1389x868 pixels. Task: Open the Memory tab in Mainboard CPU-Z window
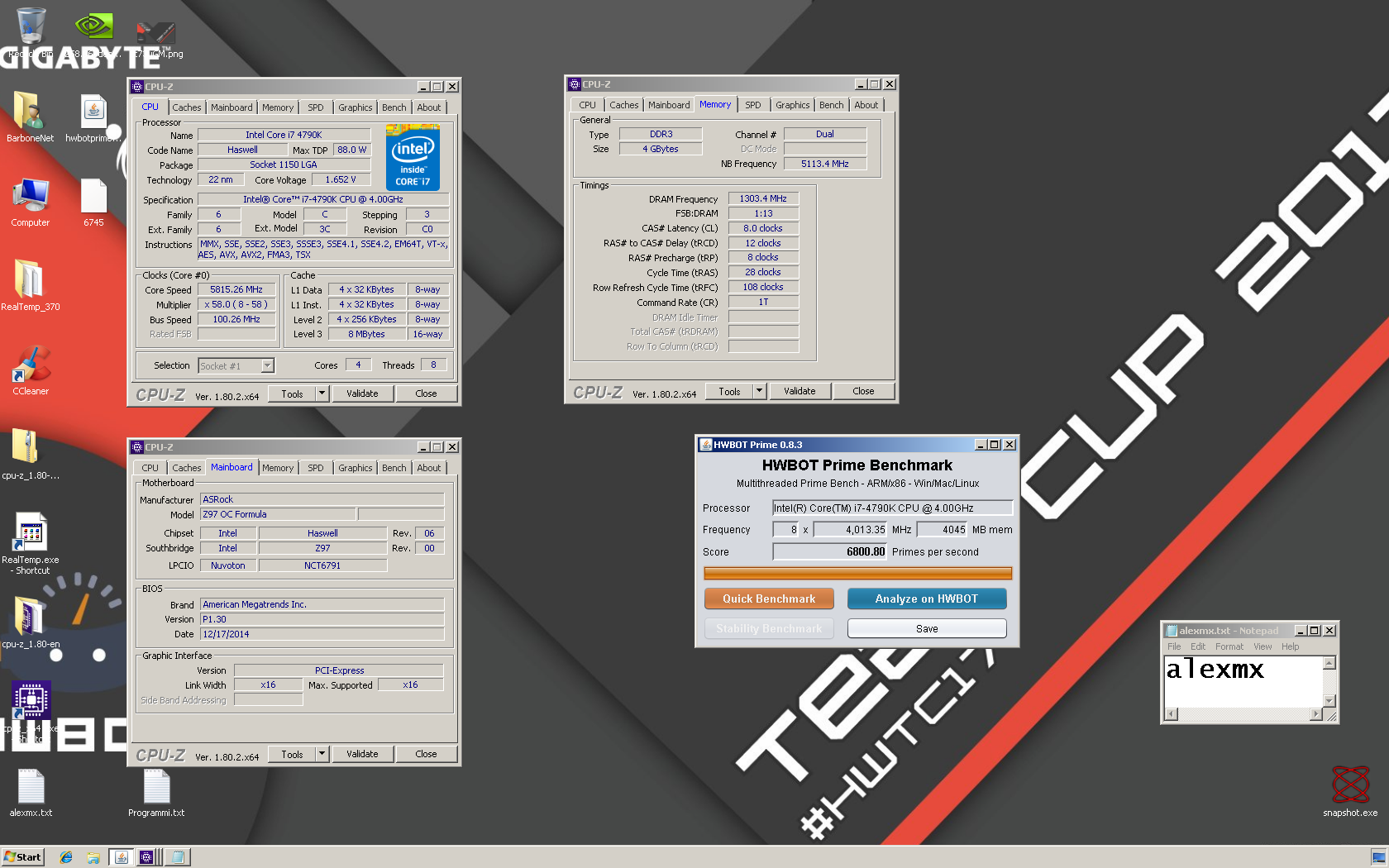click(x=278, y=468)
